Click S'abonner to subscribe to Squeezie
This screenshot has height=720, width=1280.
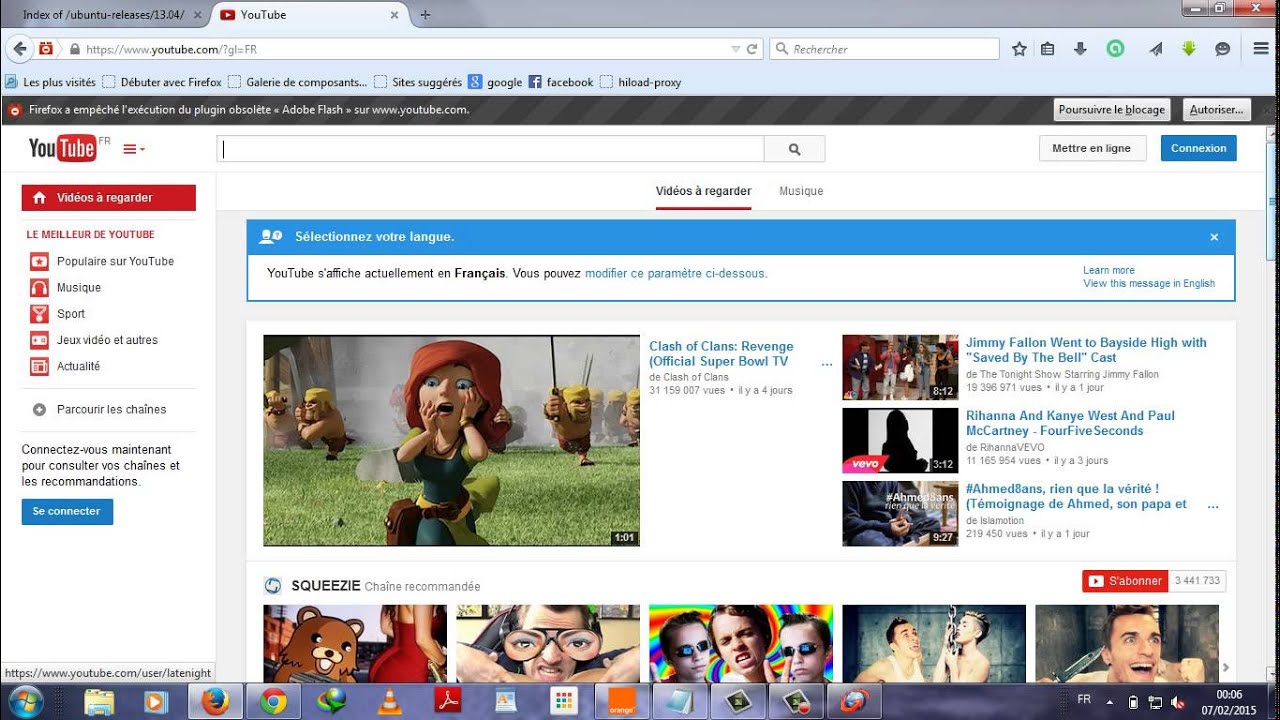tap(1125, 581)
